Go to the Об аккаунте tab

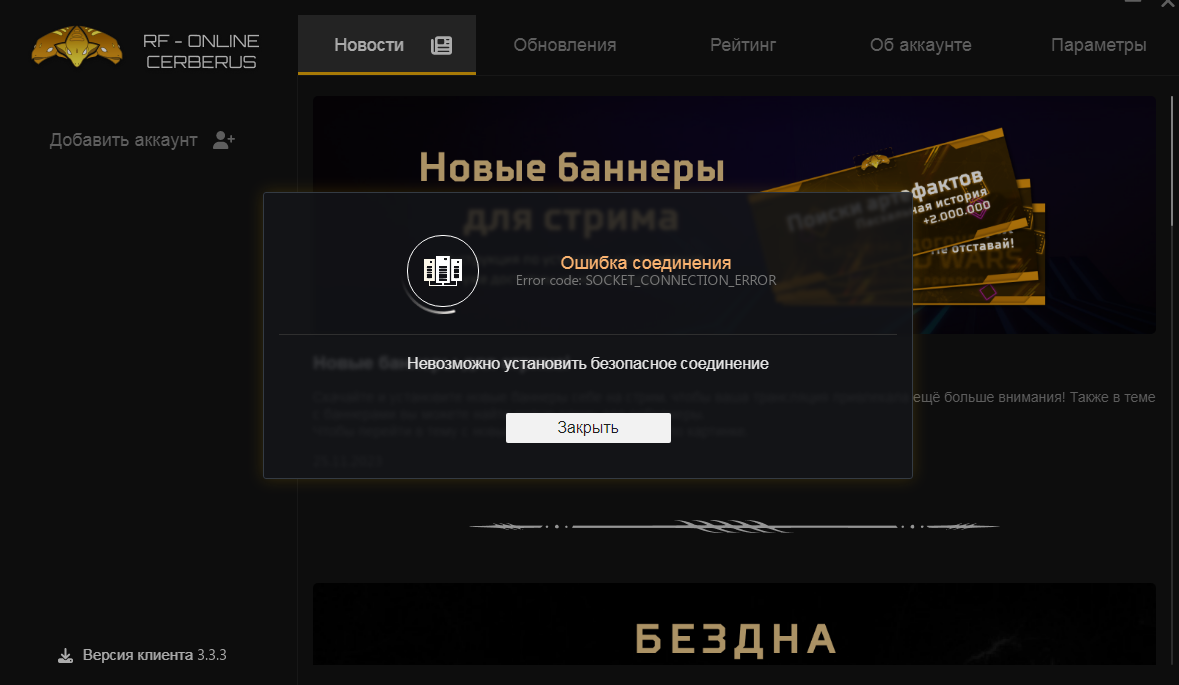click(x=920, y=45)
